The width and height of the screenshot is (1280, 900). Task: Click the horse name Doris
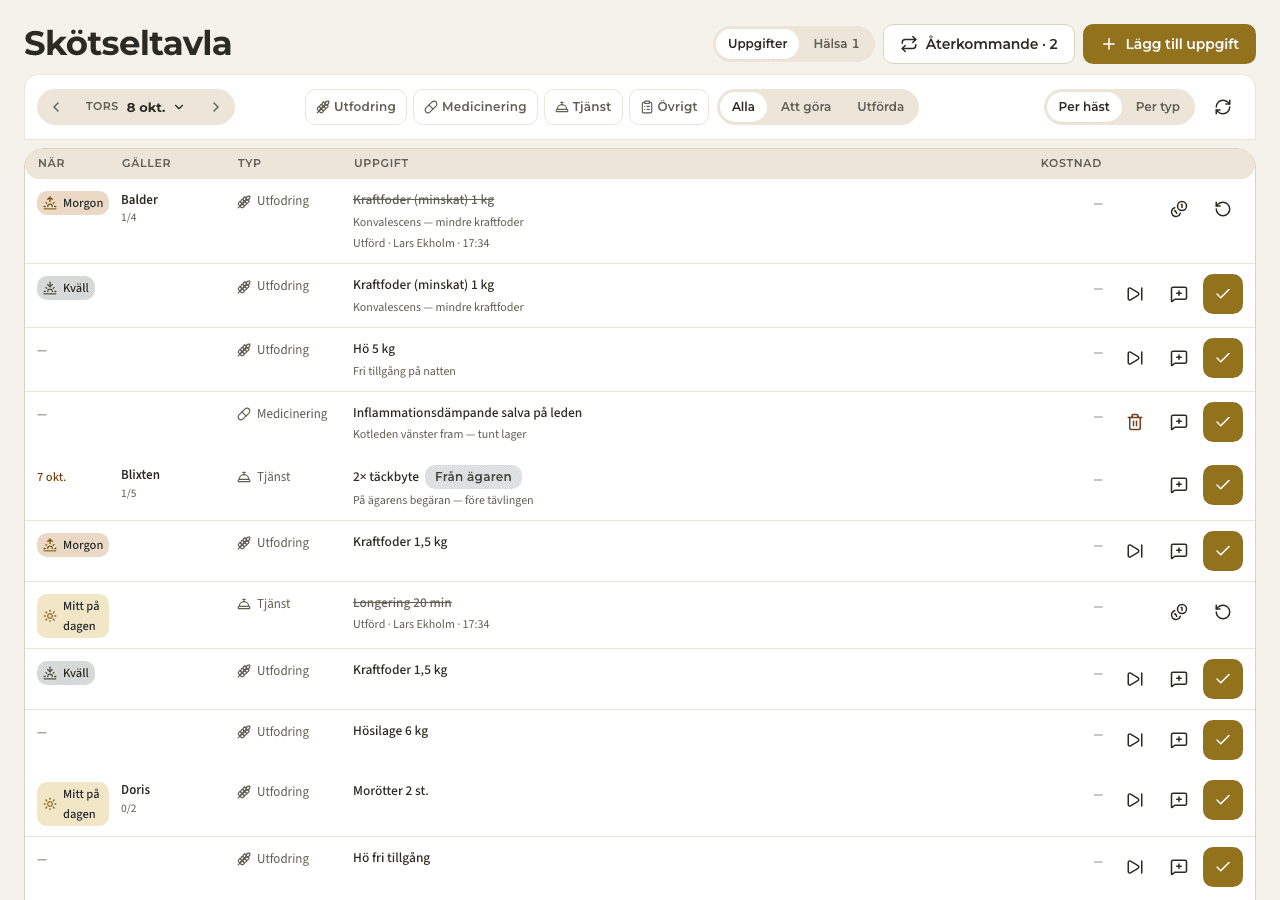(136, 790)
